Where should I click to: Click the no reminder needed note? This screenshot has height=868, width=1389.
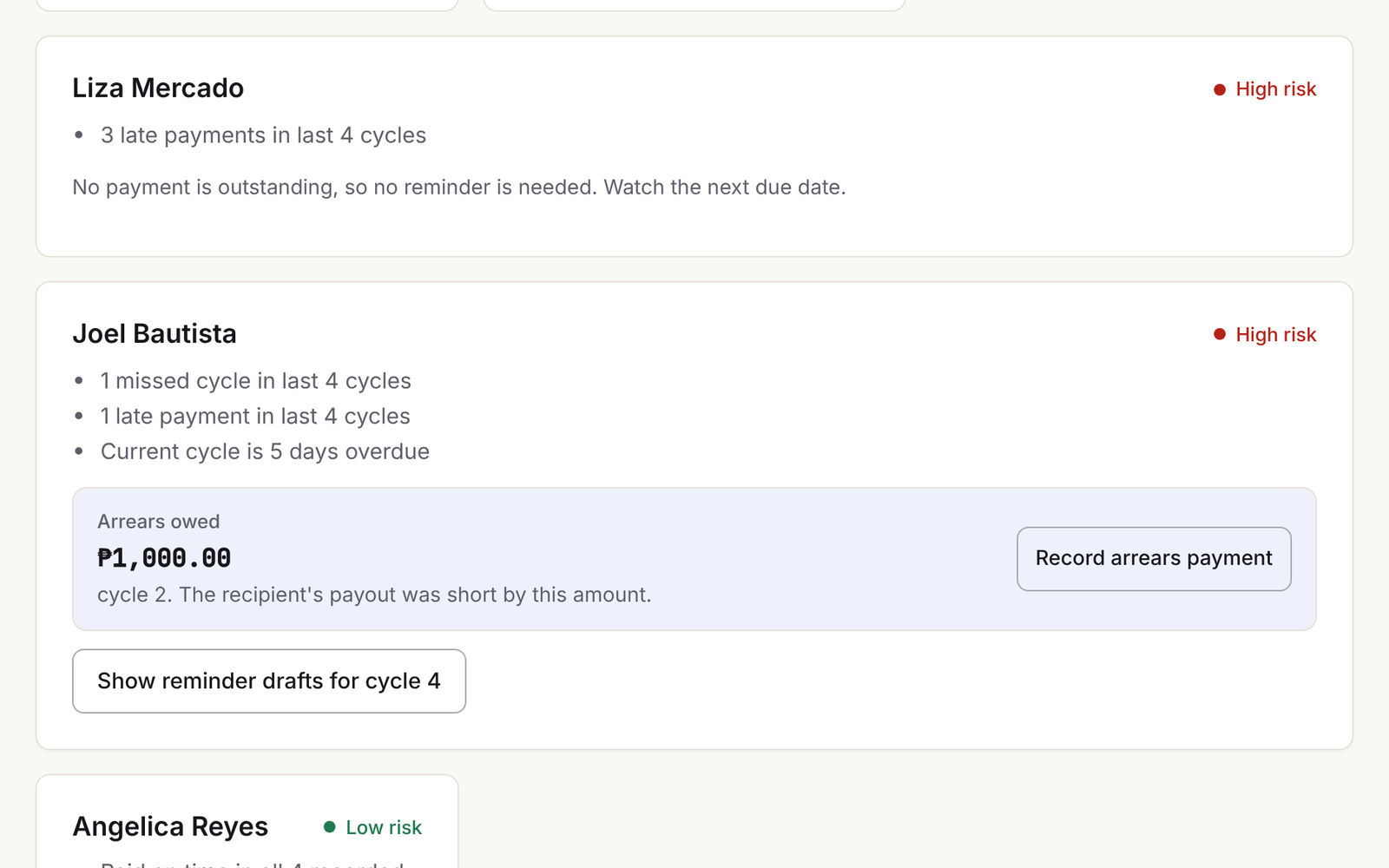pos(459,187)
